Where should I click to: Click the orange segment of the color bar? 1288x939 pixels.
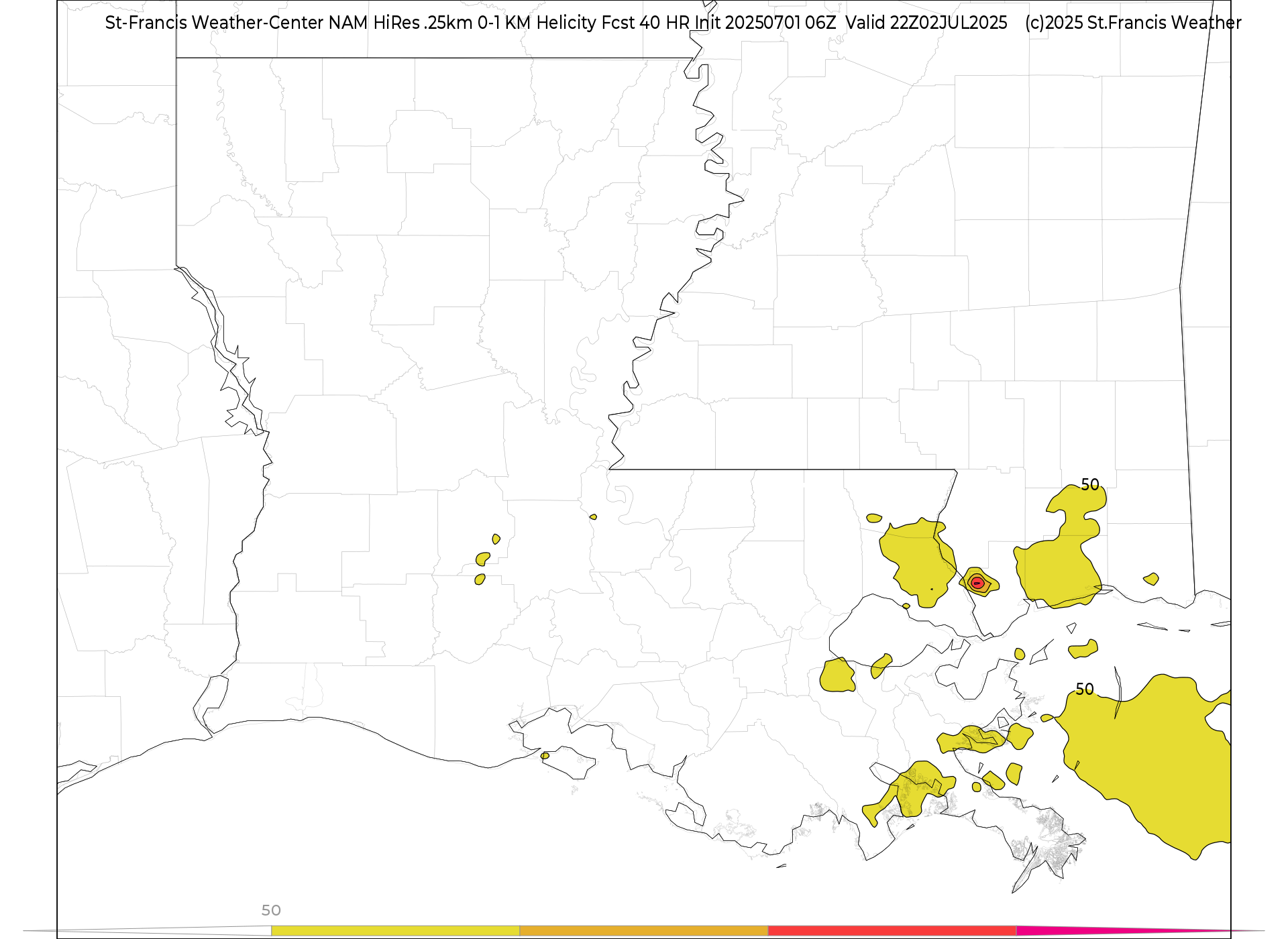coord(644,930)
